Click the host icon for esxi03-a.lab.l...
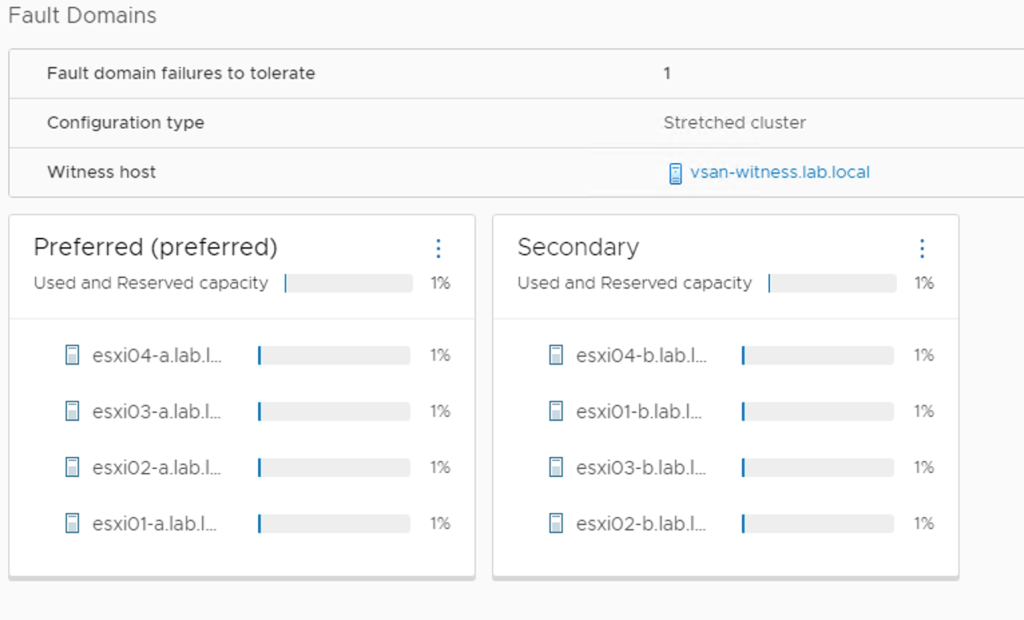Image resolution: width=1024 pixels, height=620 pixels. tap(71, 410)
